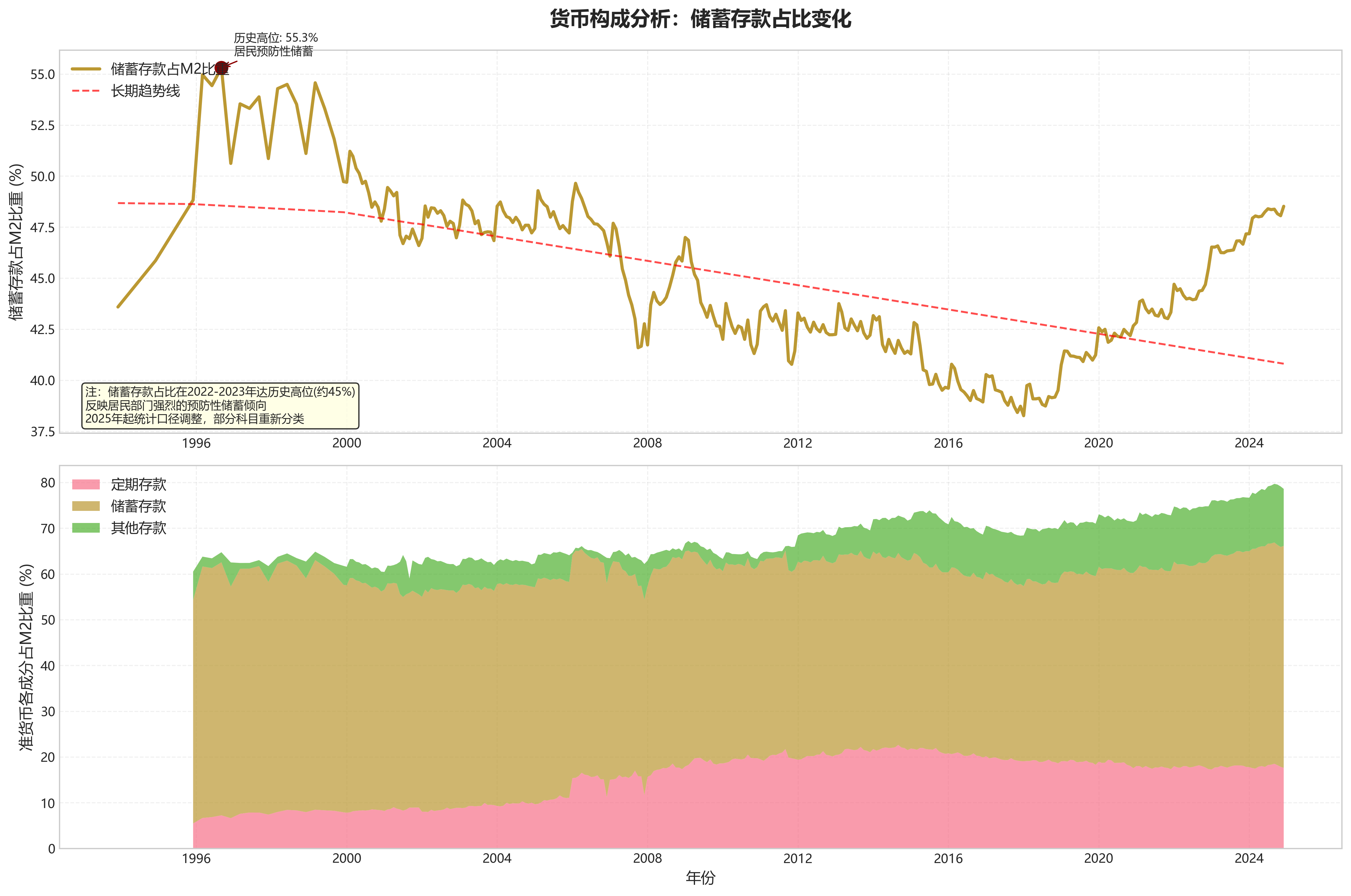Click the 储蓄存款占M2比重 (%) y-axis label

[17, 242]
